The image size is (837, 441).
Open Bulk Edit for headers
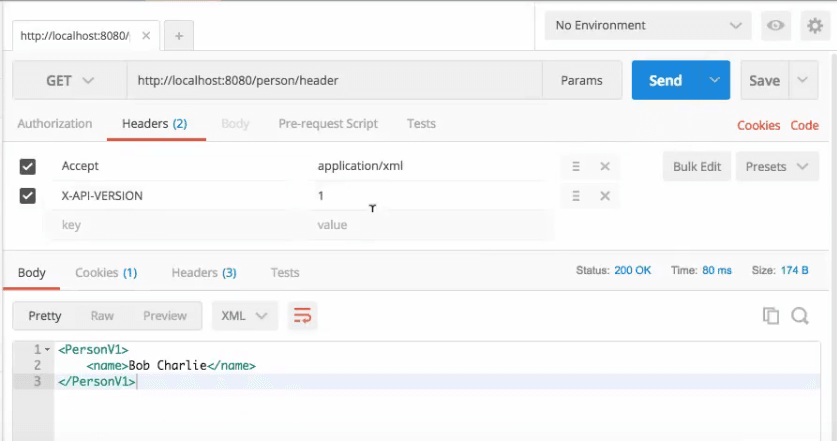[x=697, y=167]
